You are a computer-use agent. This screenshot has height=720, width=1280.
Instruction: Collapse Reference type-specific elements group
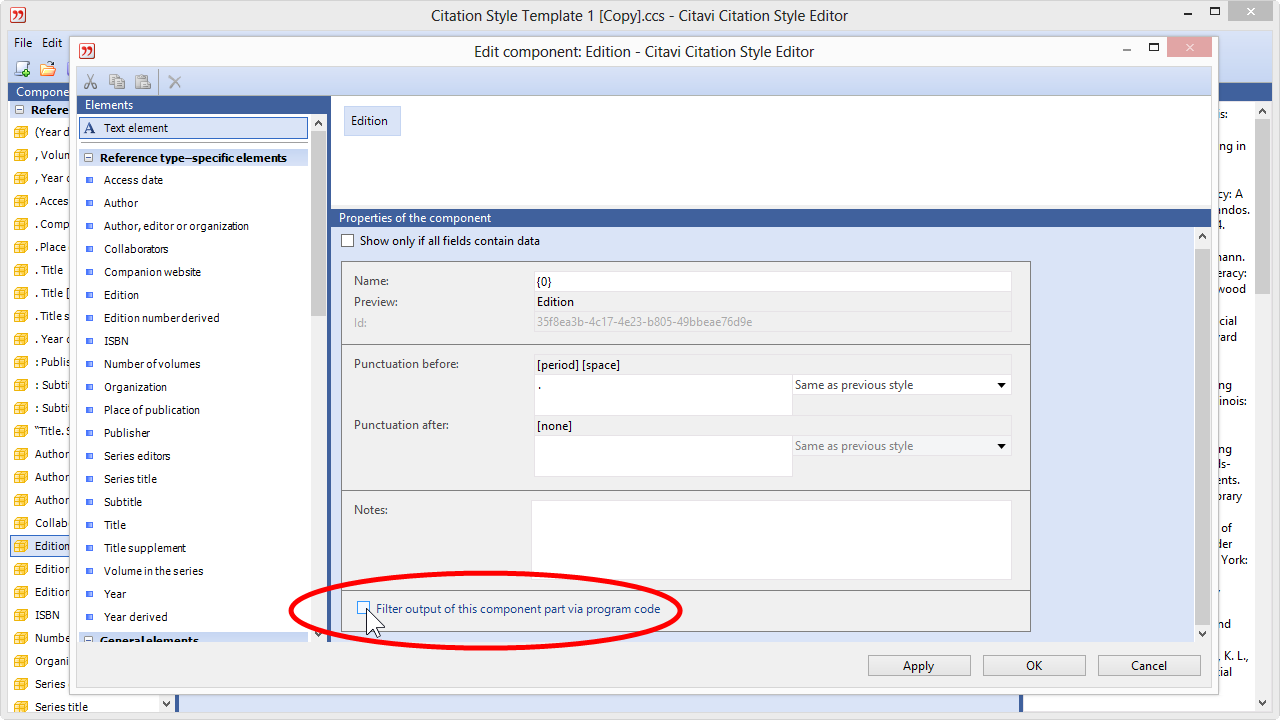(89, 158)
